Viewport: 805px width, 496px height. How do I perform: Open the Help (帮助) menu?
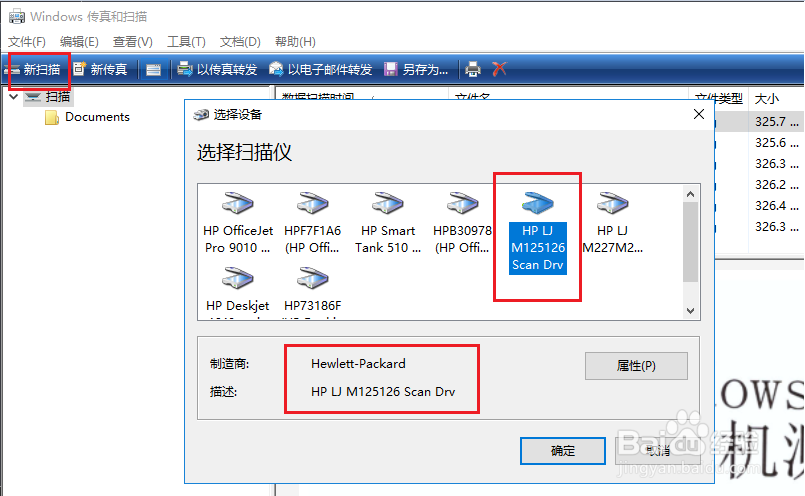point(295,42)
